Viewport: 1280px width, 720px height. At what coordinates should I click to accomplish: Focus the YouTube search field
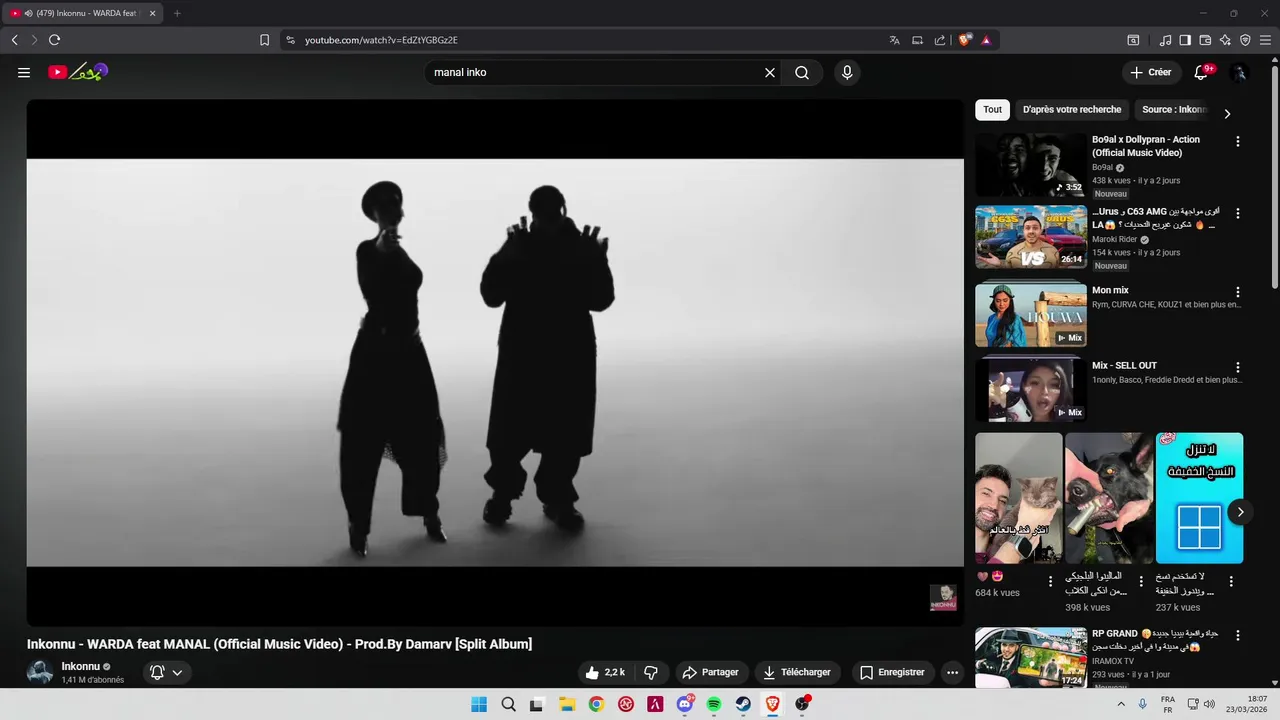595,72
